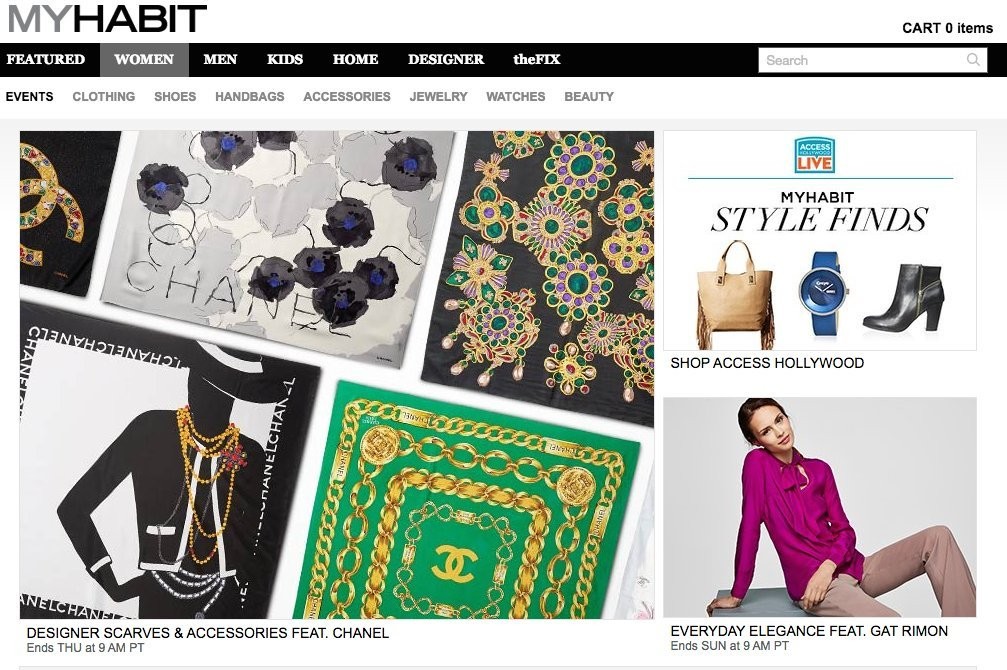This screenshot has width=1007, height=670.
Task: Open the JEWELRY subcategory
Action: [439, 96]
